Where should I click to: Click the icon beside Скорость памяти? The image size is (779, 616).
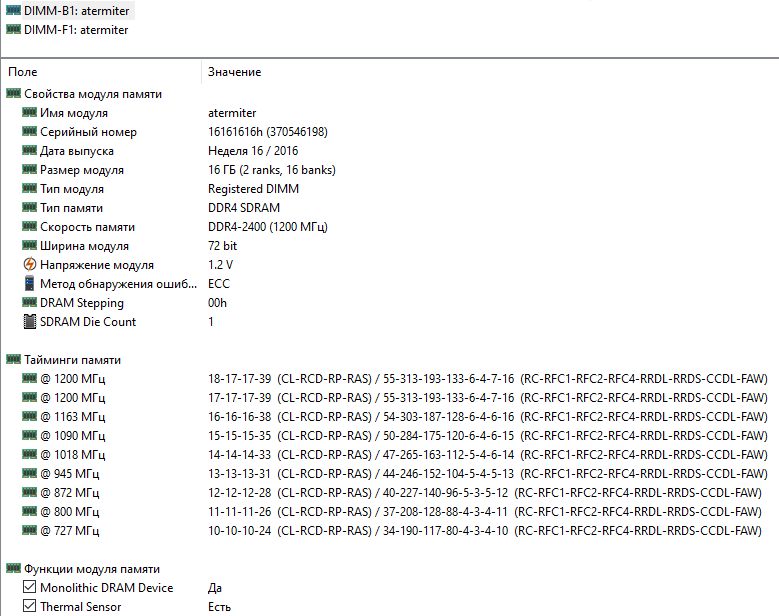[x=29, y=227]
